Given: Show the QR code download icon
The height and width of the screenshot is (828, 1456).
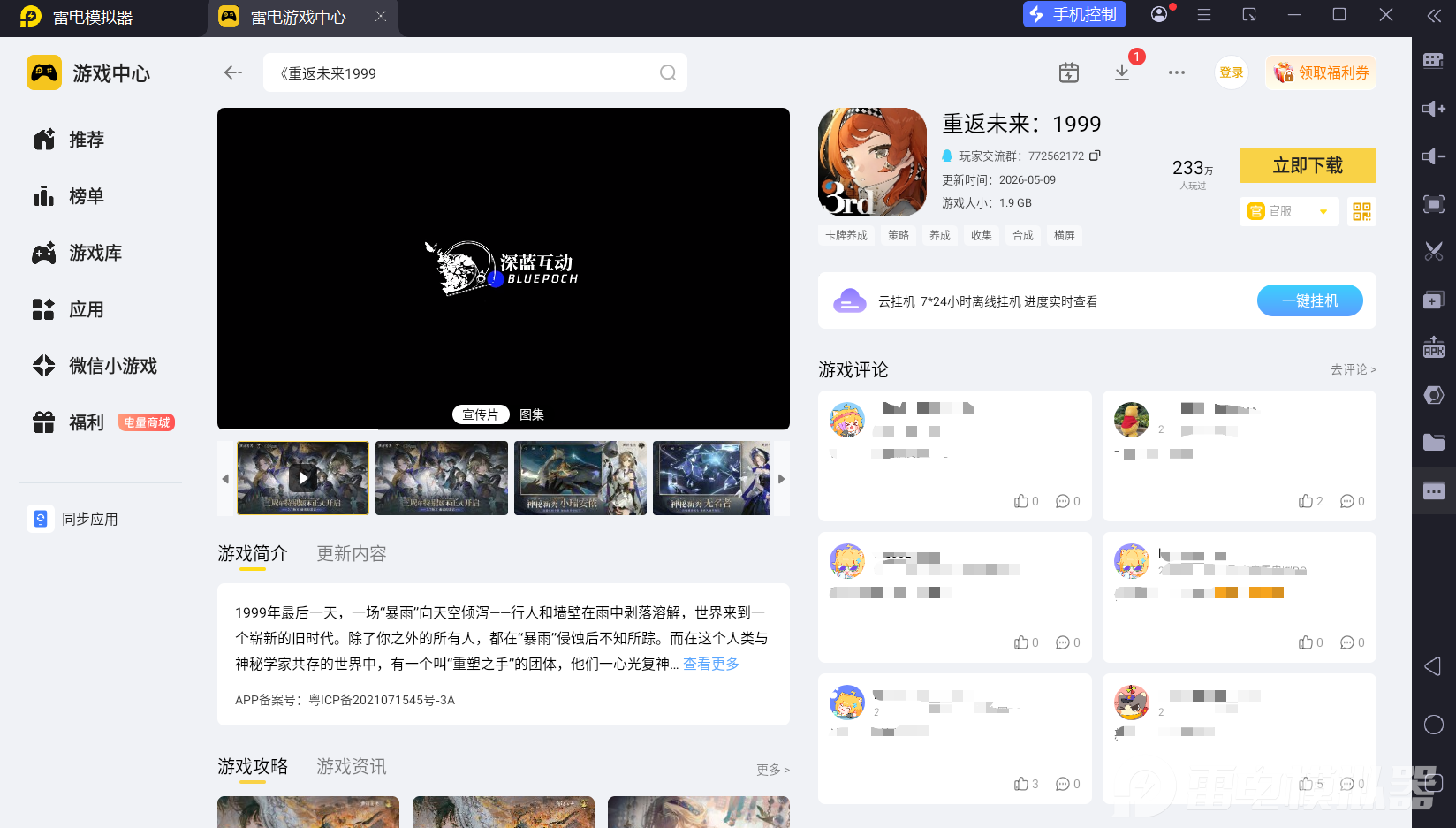Looking at the screenshot, I should (x=1361, y=211).
